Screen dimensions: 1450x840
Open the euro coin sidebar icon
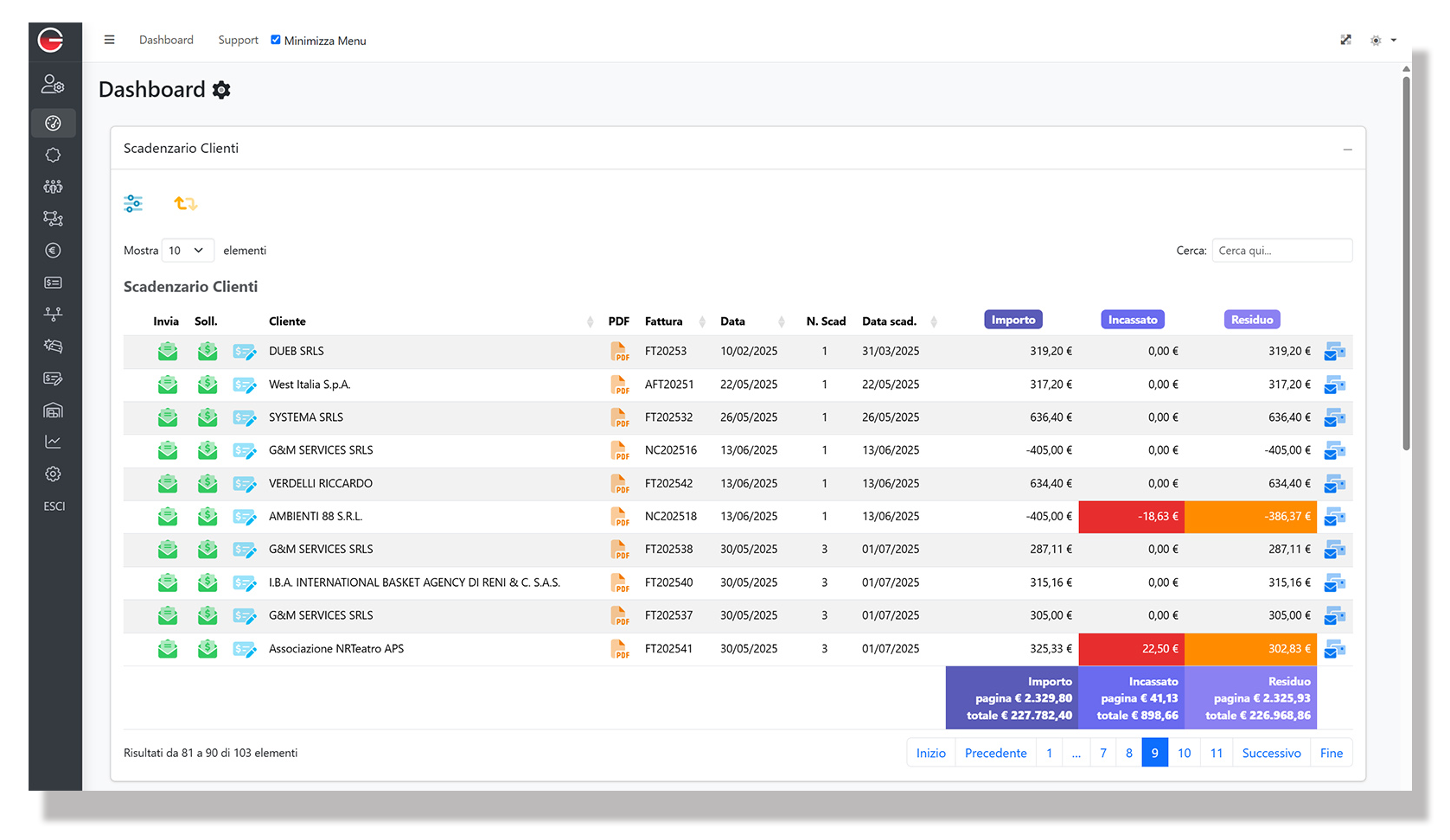54,251
